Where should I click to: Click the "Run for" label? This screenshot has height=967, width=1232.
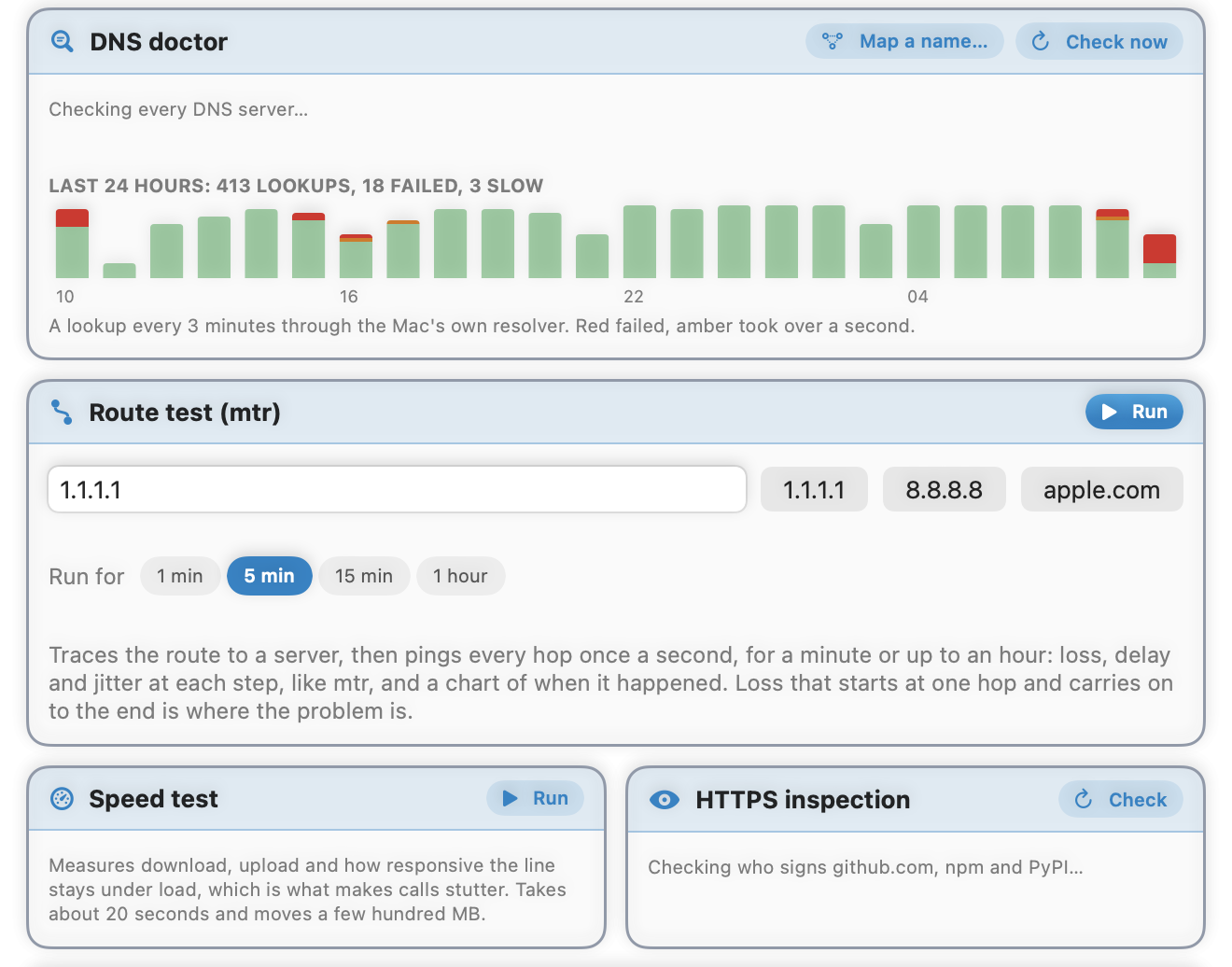(86, 577)
